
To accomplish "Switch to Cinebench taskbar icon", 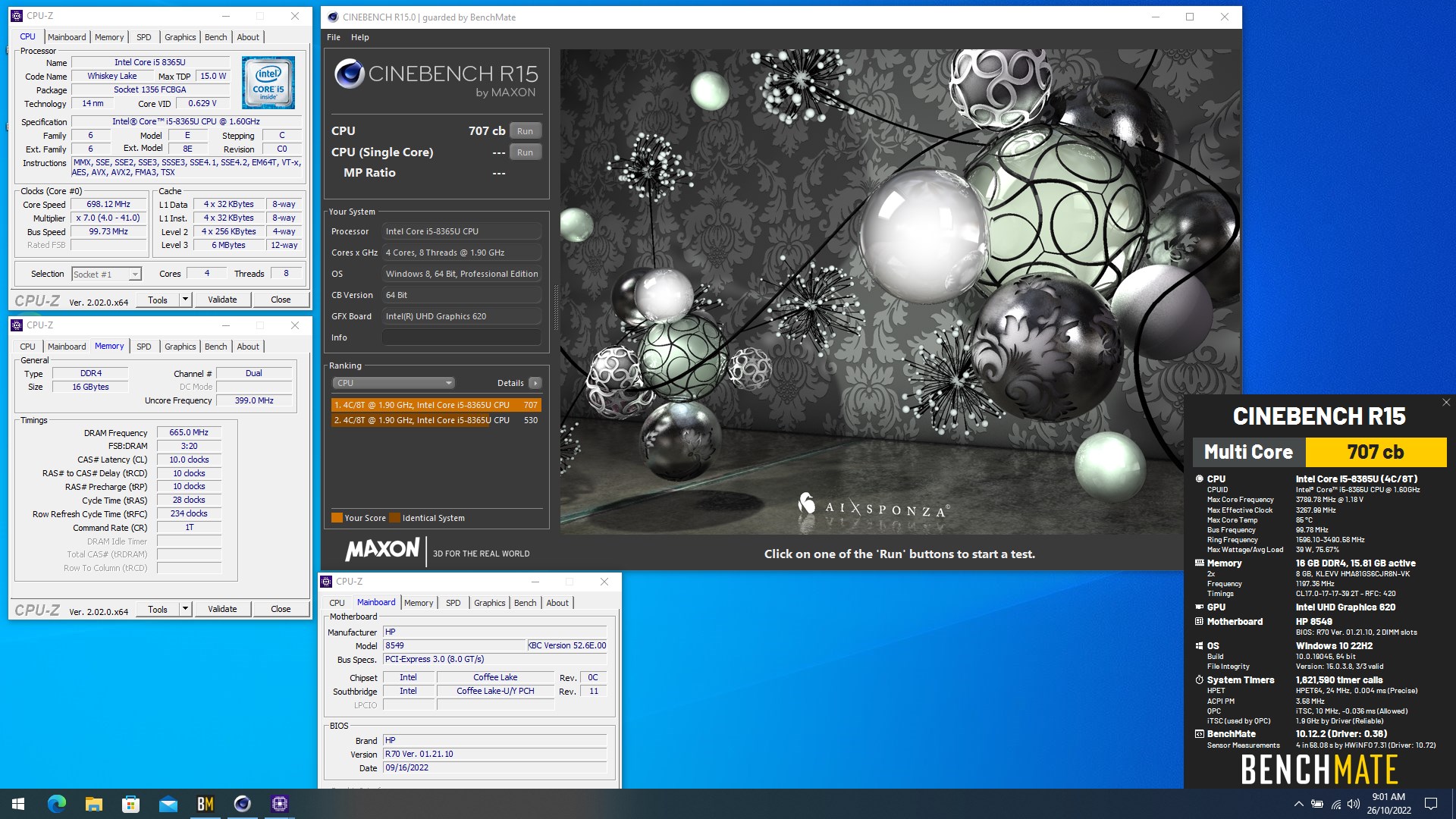I will 243,804.
